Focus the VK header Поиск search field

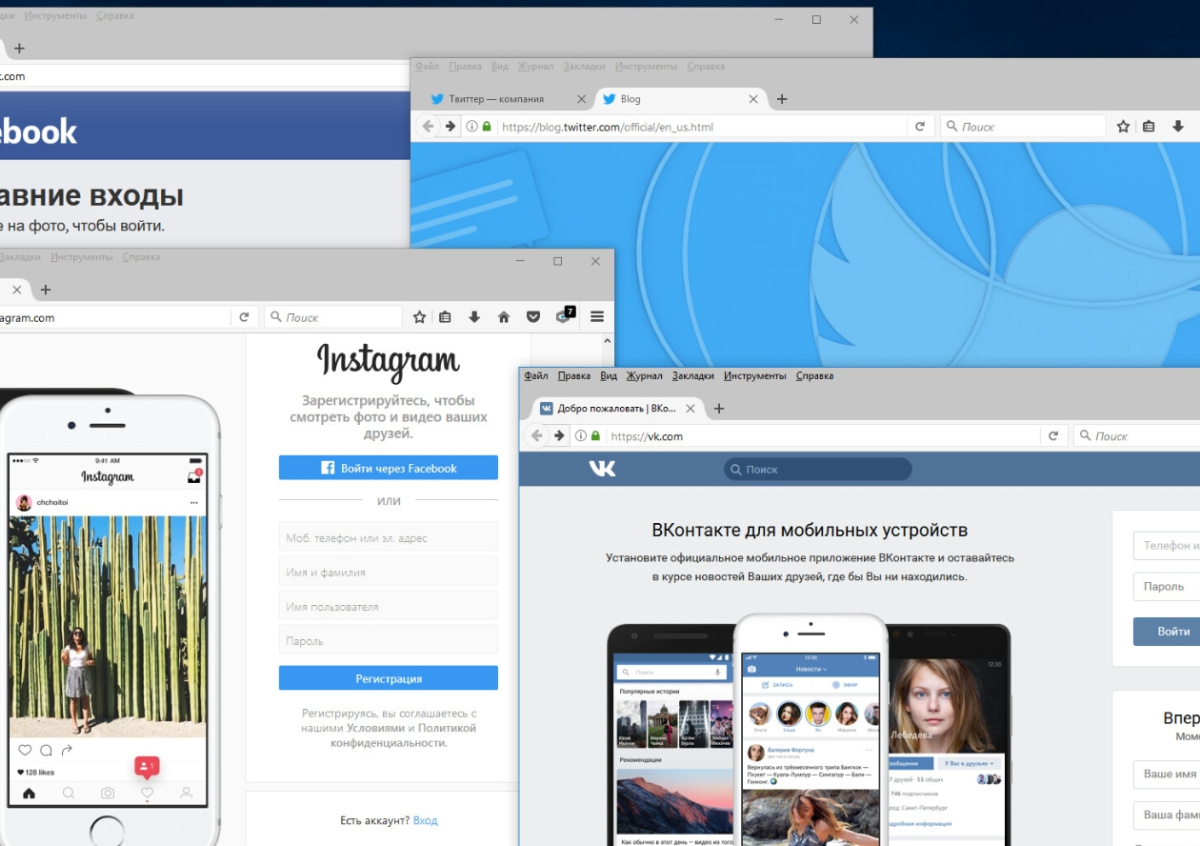point(818,469)
